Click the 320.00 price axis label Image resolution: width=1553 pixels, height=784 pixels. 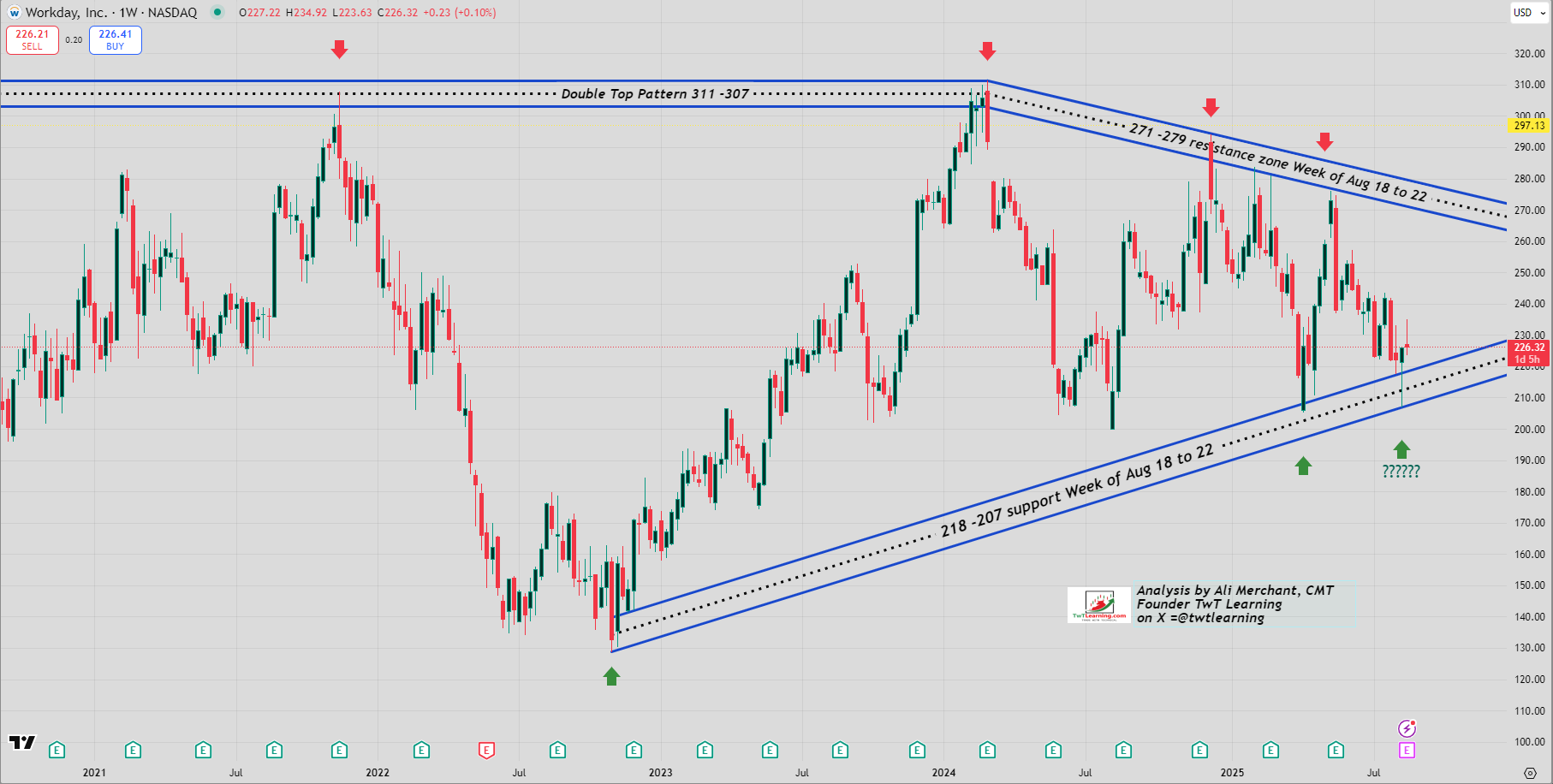coord(1530,53)
